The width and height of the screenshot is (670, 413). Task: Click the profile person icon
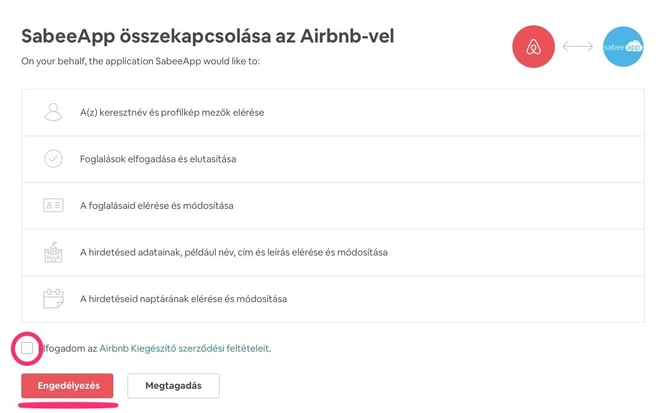point(53,112)
